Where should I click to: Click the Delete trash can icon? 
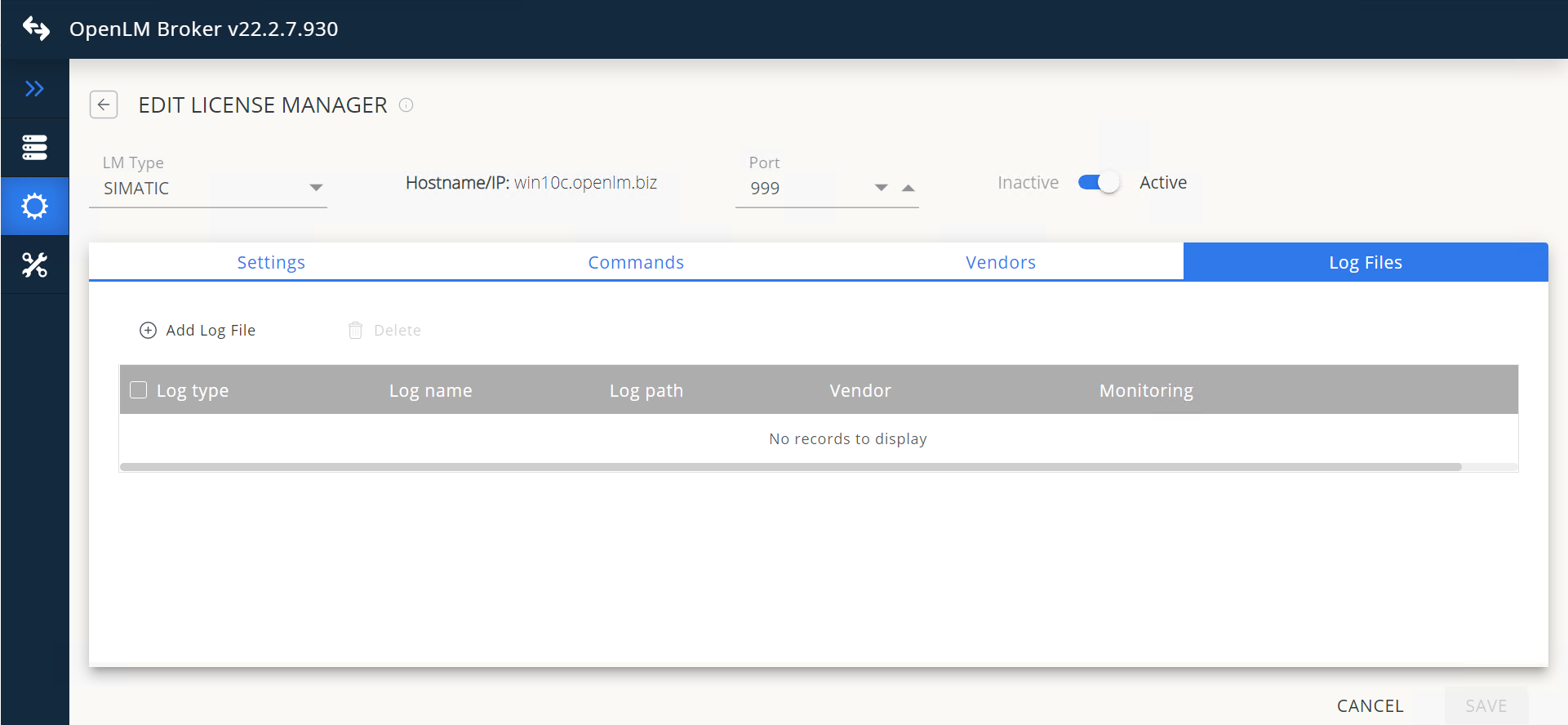(355, 330)
